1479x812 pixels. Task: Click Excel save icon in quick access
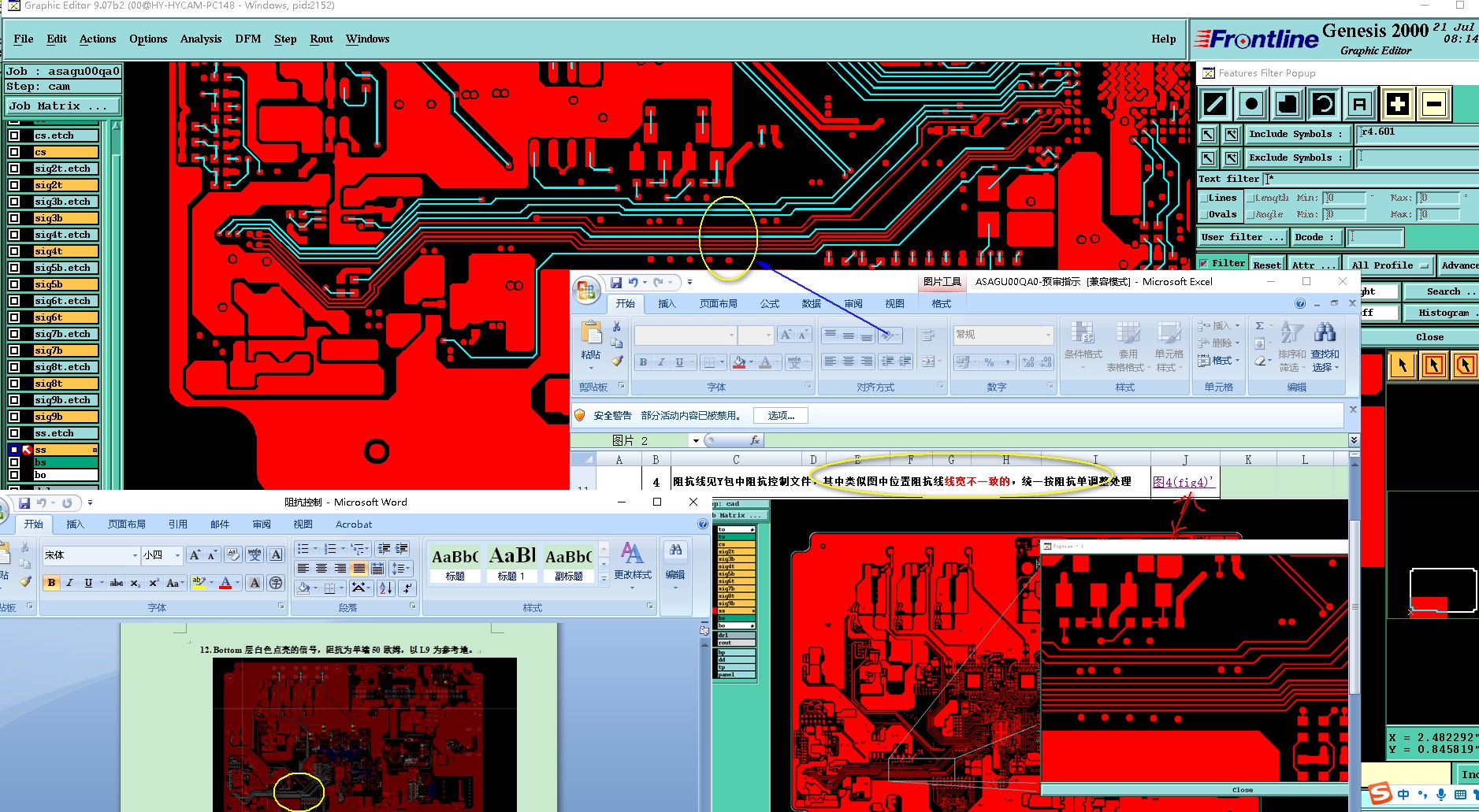tap(616, 282)
